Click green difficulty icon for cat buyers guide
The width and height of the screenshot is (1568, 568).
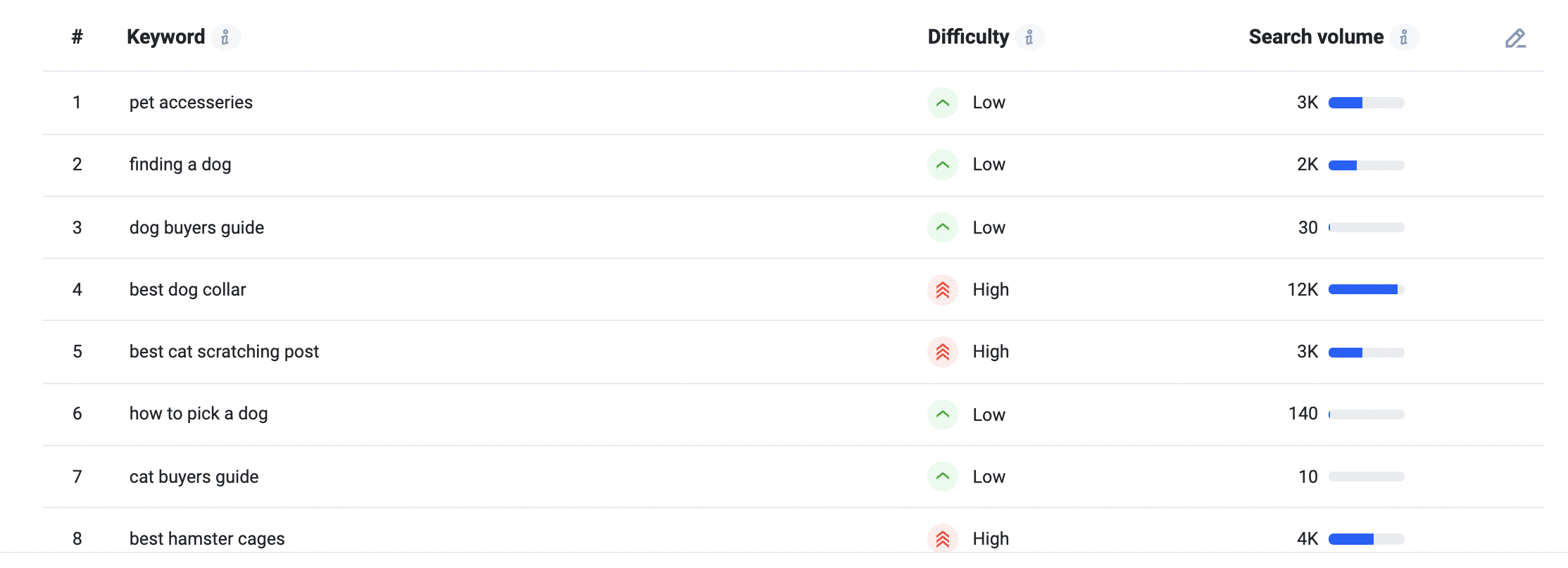point(943,477)
